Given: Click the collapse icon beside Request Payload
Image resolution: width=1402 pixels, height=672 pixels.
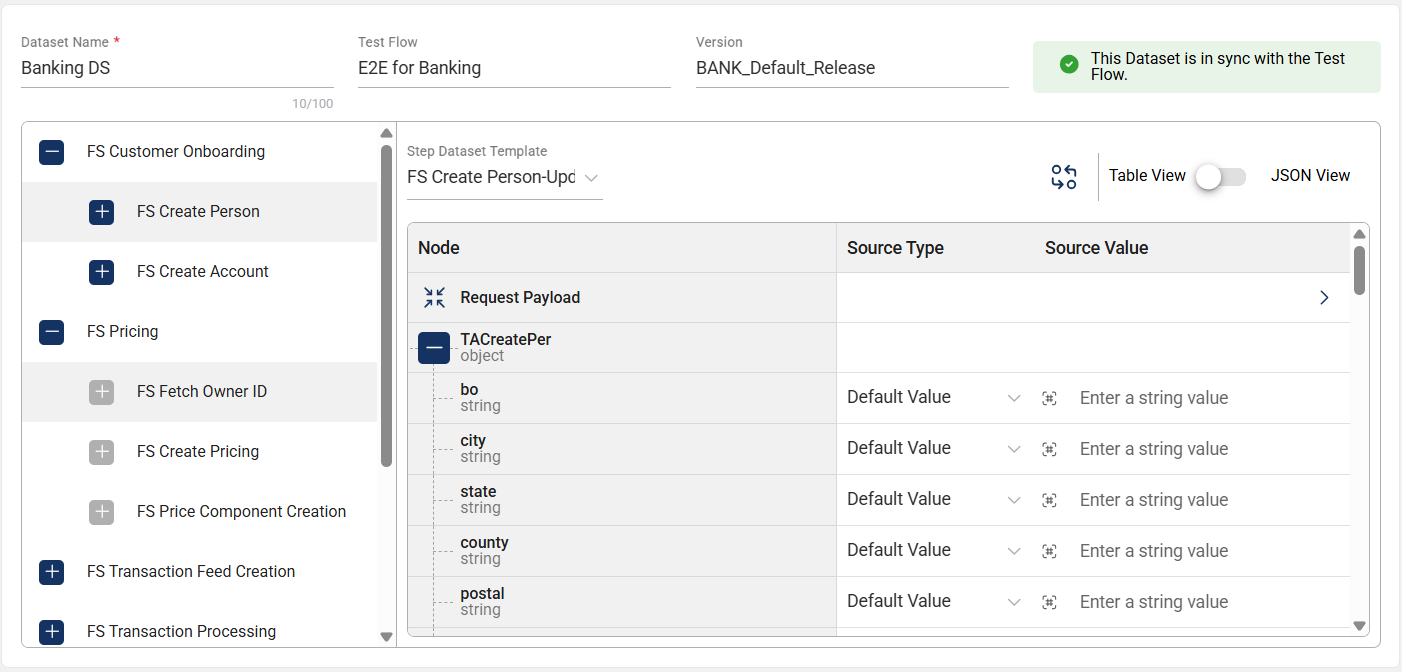Looking at the screenshot, I should 434,297.
